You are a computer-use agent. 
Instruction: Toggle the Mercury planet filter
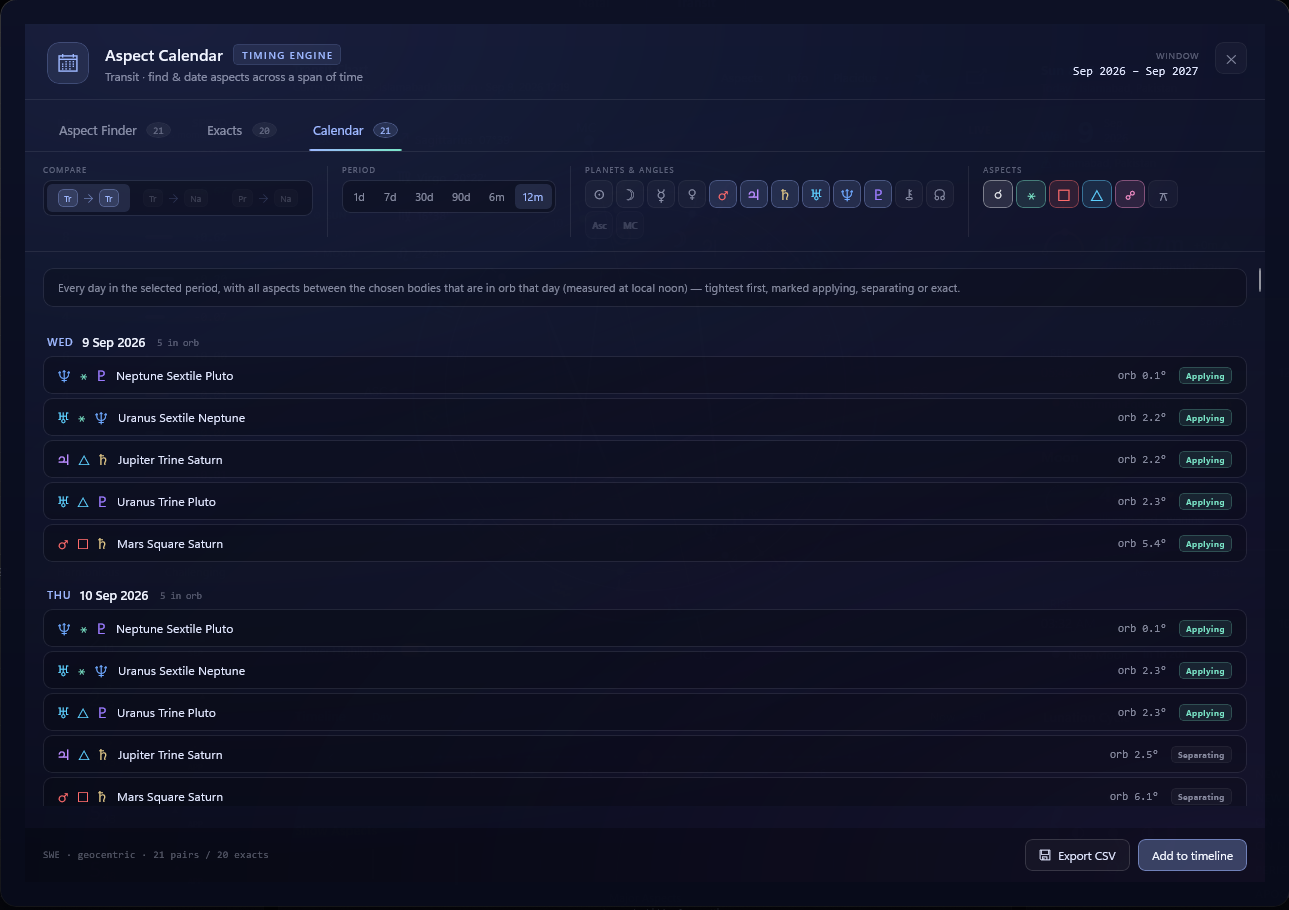point(661,196)
